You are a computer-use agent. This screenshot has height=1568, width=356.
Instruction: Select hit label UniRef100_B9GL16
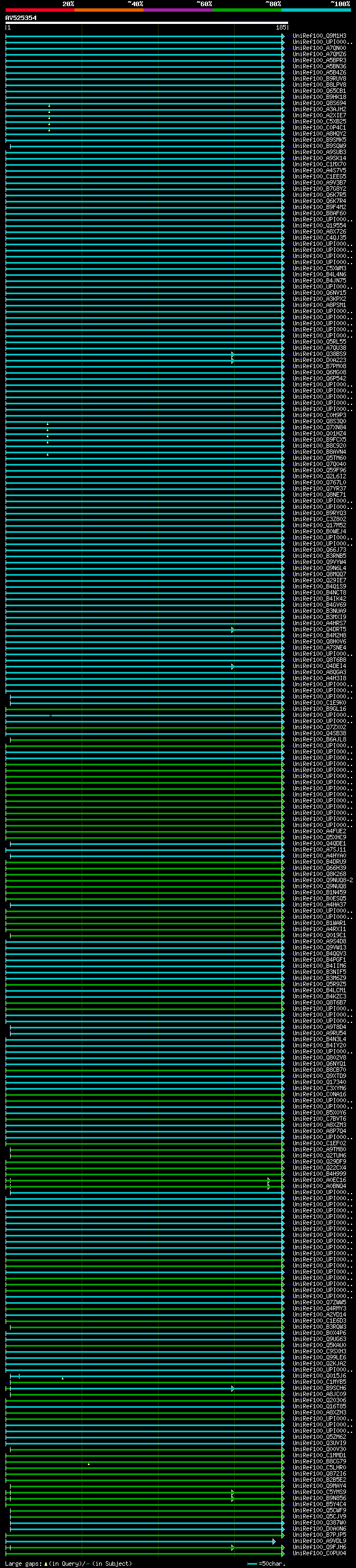tap(319, 709)
